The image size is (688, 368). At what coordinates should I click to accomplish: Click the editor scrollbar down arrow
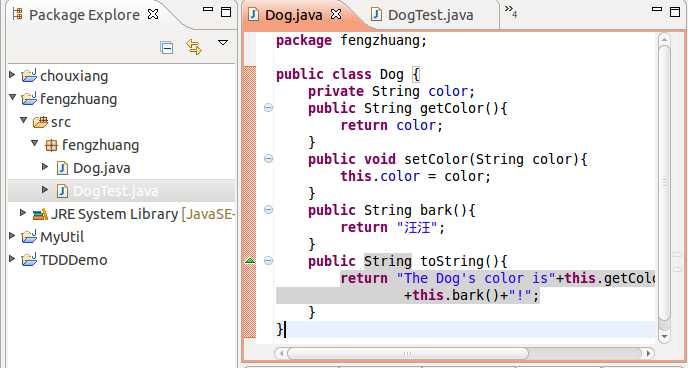(x=664, y=336)
